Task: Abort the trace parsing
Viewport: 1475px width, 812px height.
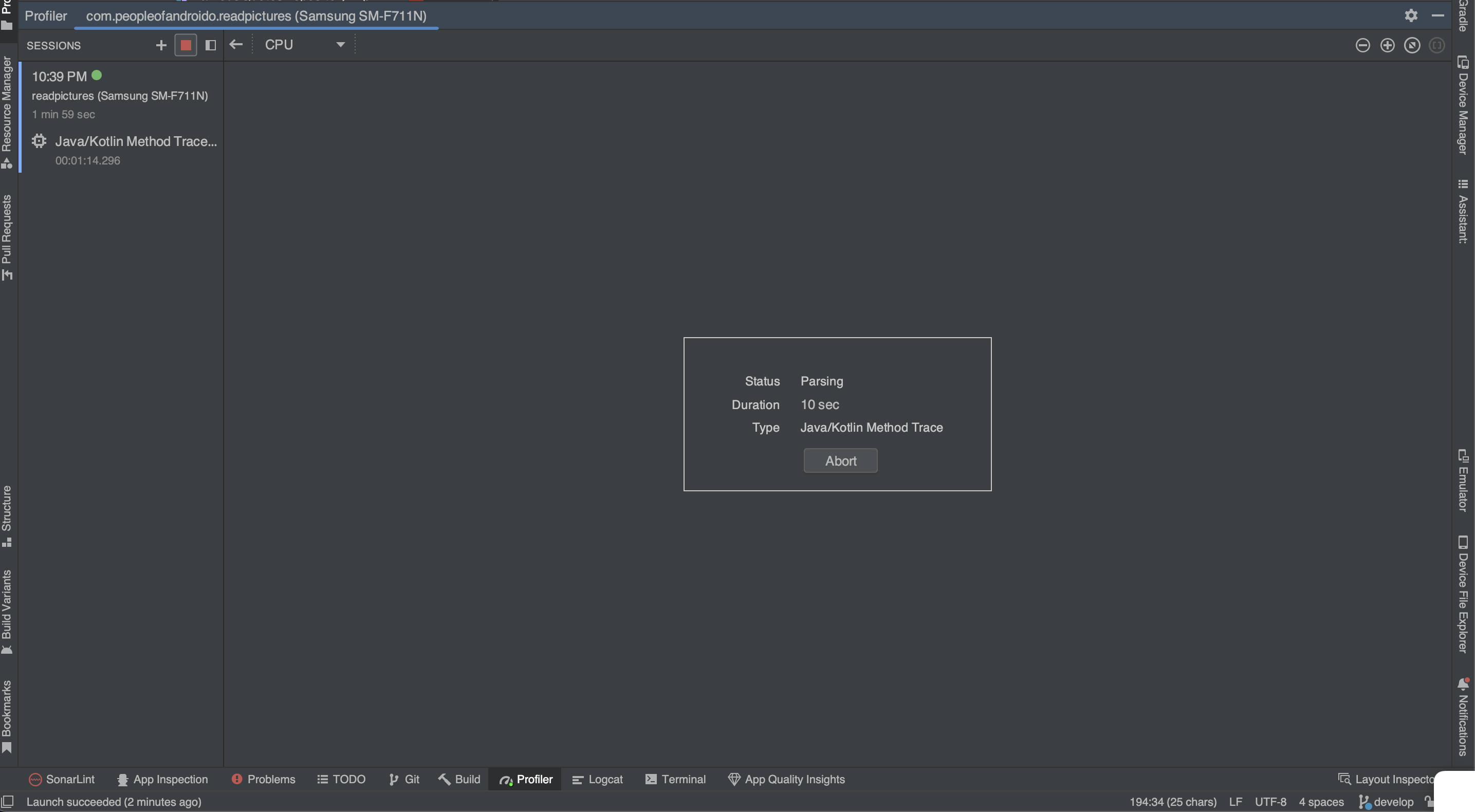Action: pyautogui.click(x=840, y=461)
